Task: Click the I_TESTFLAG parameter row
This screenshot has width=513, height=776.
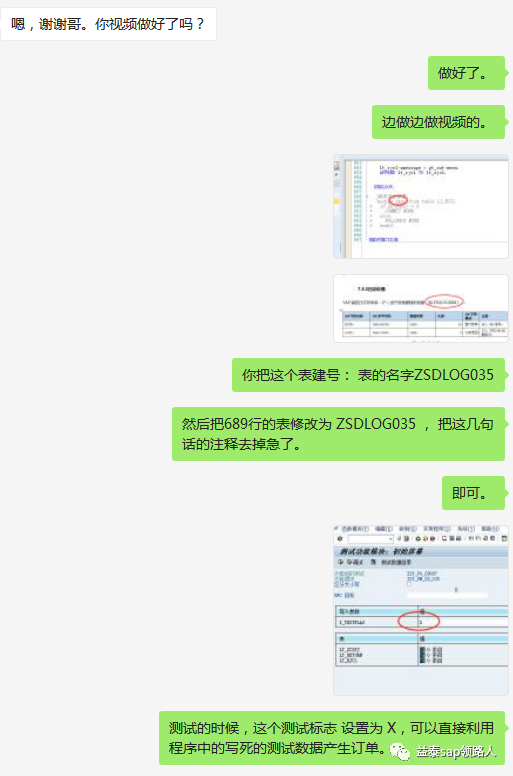Action: [x=421, y=622]
